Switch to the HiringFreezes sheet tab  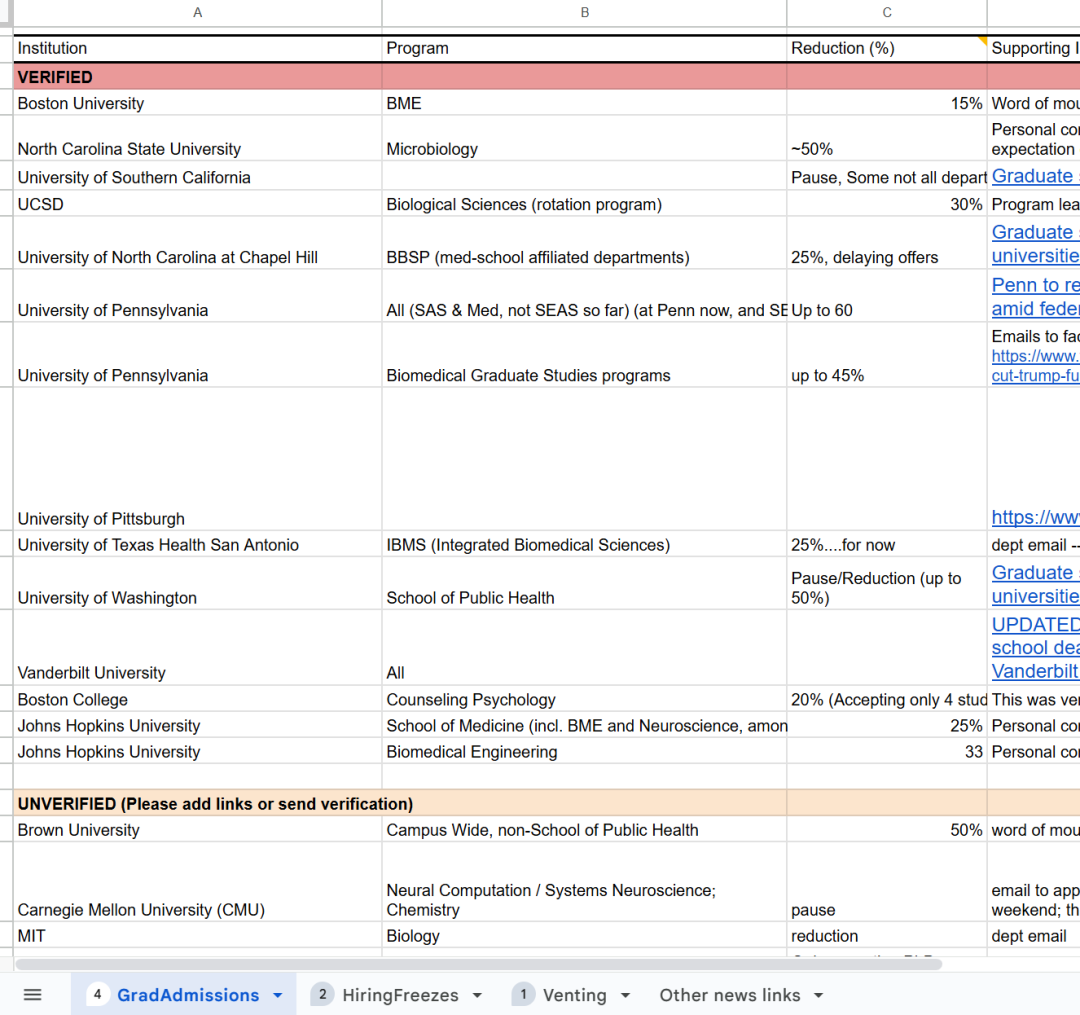tap(400, 995)
